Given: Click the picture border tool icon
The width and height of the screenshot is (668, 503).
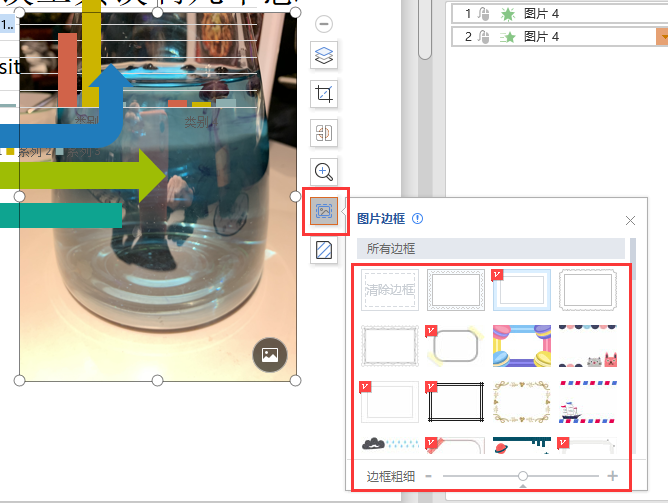Looking at the screenshot, I should click(324, 210).
